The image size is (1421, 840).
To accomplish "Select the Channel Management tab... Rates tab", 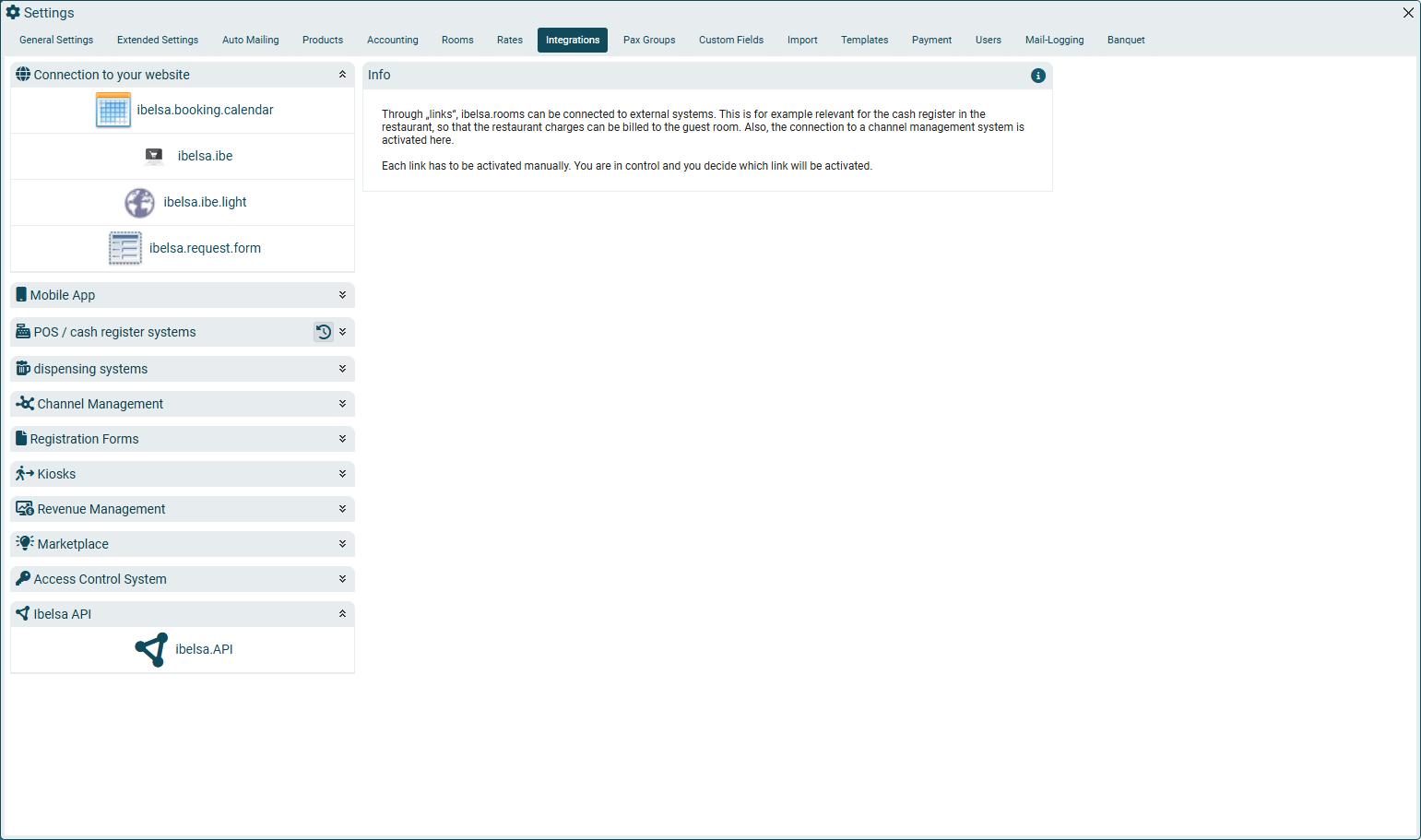I will (x=510, y=41).
